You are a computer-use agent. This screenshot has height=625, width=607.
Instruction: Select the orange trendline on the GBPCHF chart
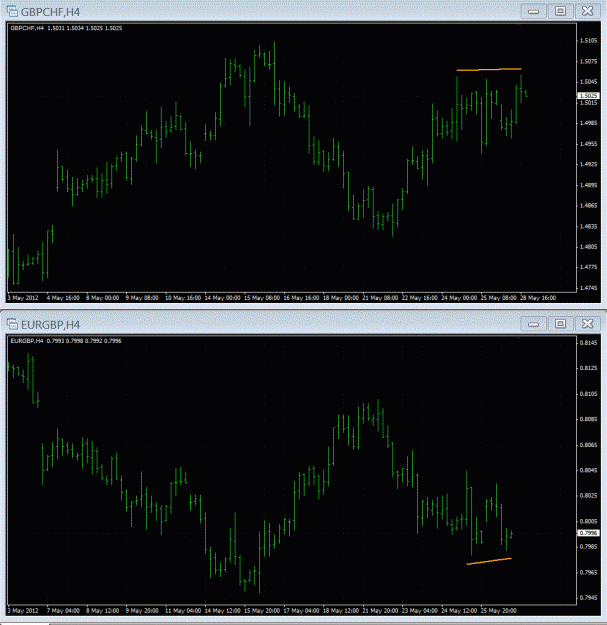(x=489, y=69)
